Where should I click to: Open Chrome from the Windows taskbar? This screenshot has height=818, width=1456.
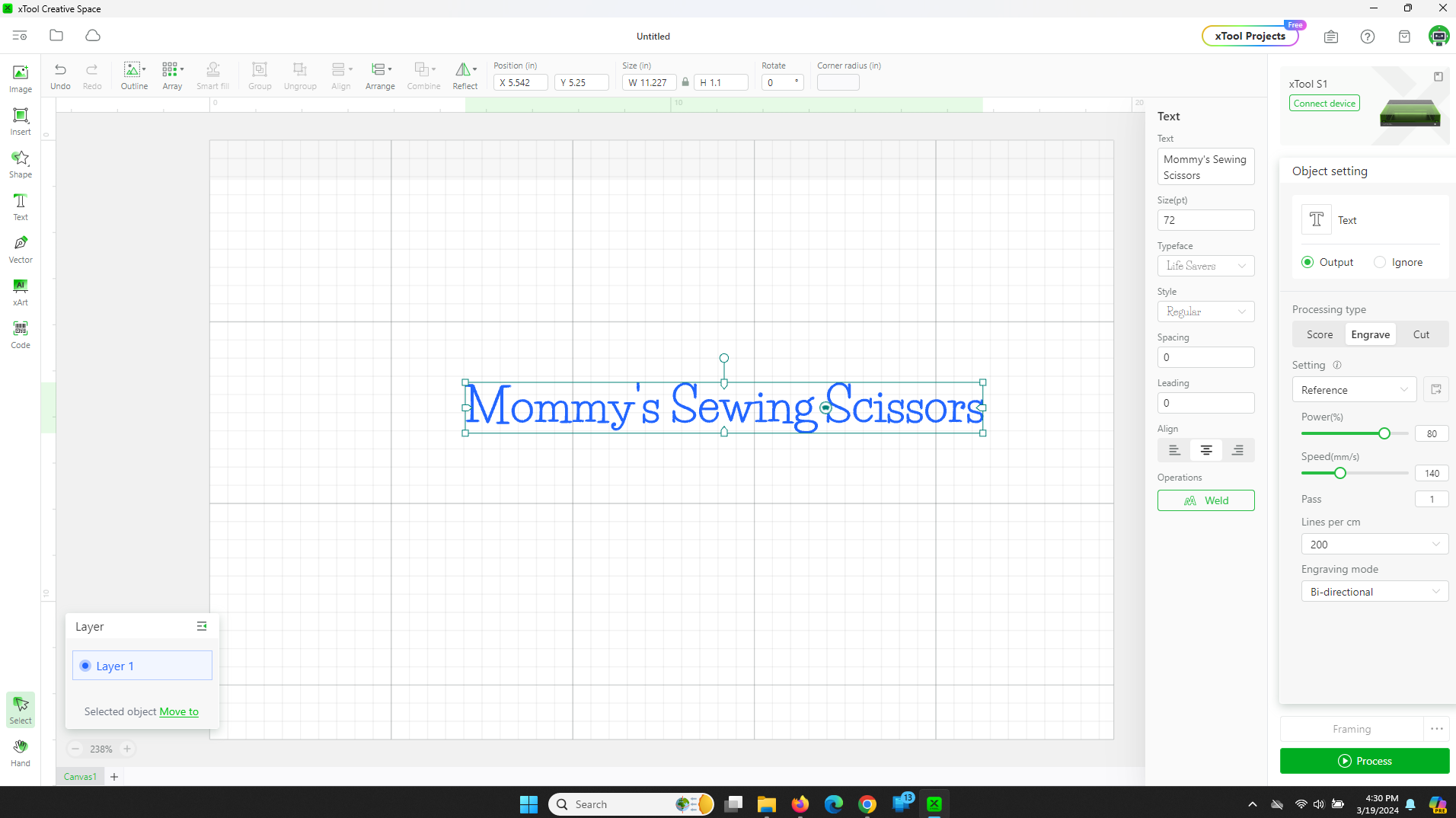coord(867,804)
